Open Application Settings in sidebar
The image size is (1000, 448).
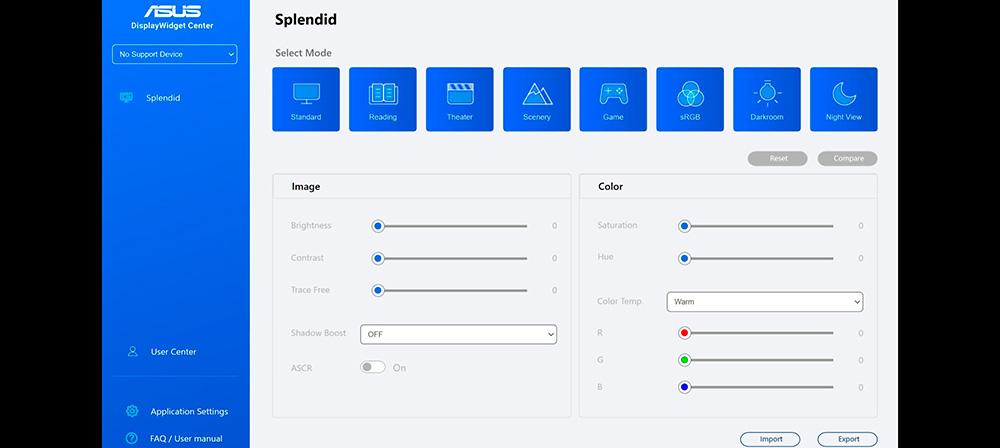tap(189, 412)
